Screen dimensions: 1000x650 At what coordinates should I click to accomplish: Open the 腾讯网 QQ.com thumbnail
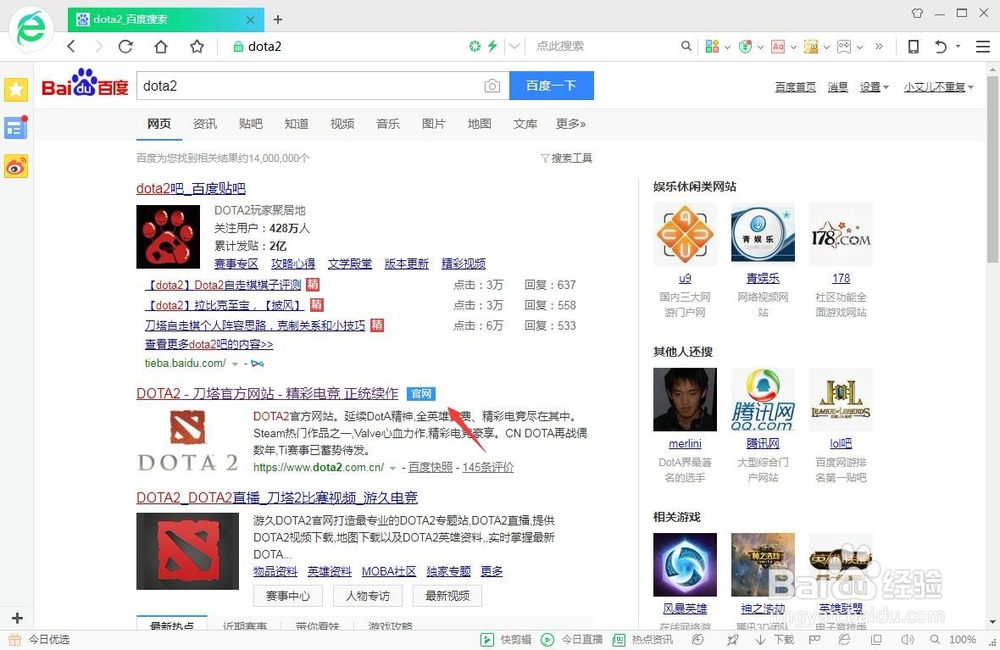[x=763, y=399]
